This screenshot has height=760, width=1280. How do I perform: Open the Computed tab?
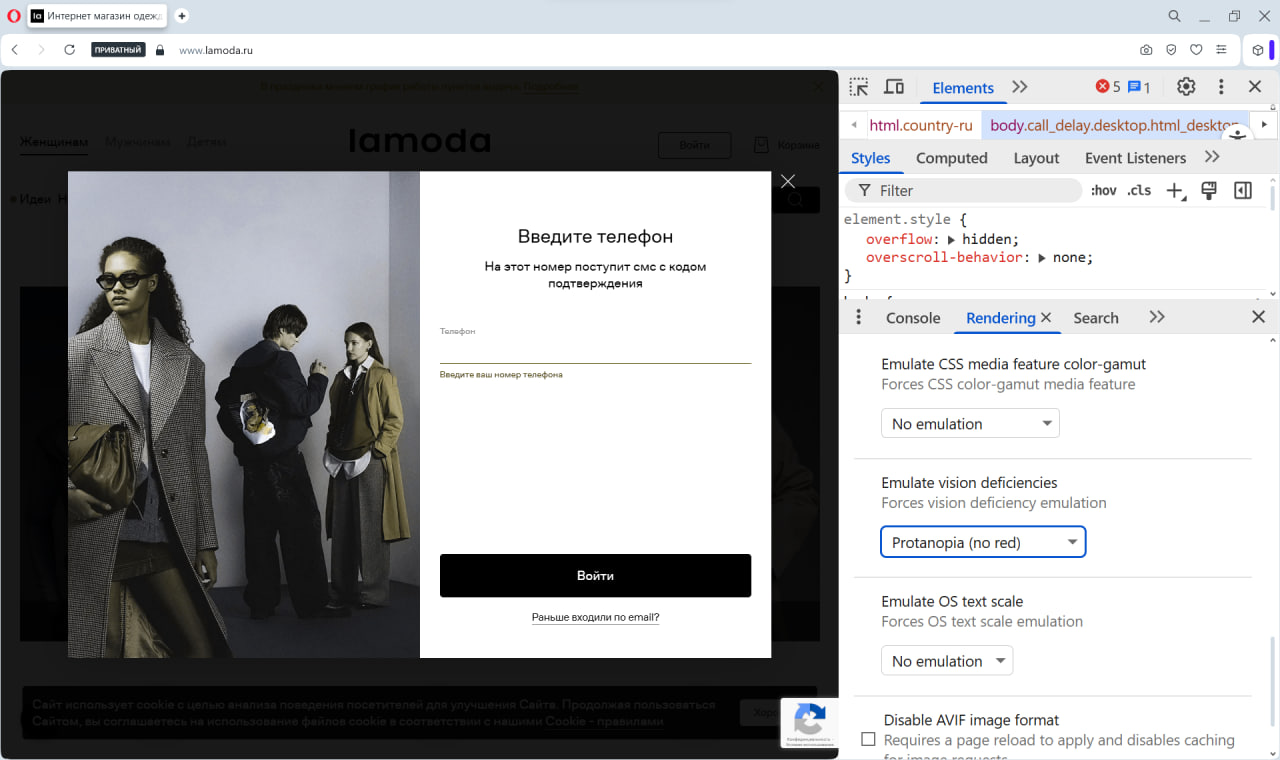point(952,158)
